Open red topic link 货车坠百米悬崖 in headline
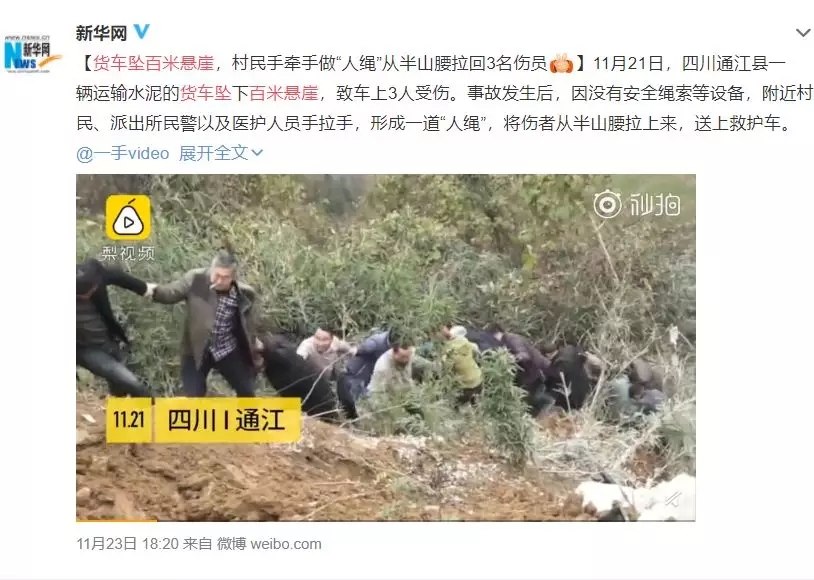 click(x=154, y=63)
